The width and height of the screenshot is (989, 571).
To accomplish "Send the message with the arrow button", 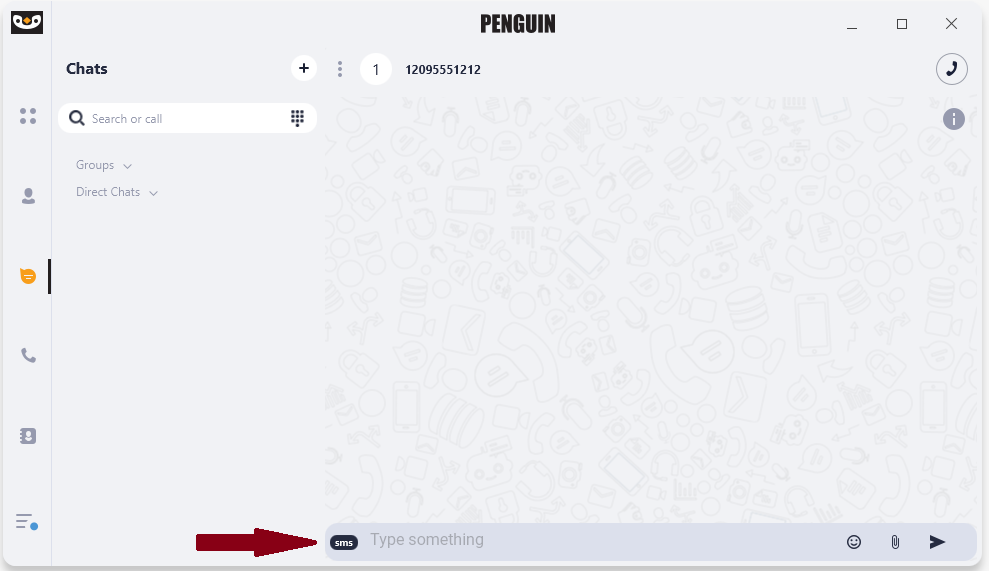I will (937, 542).
